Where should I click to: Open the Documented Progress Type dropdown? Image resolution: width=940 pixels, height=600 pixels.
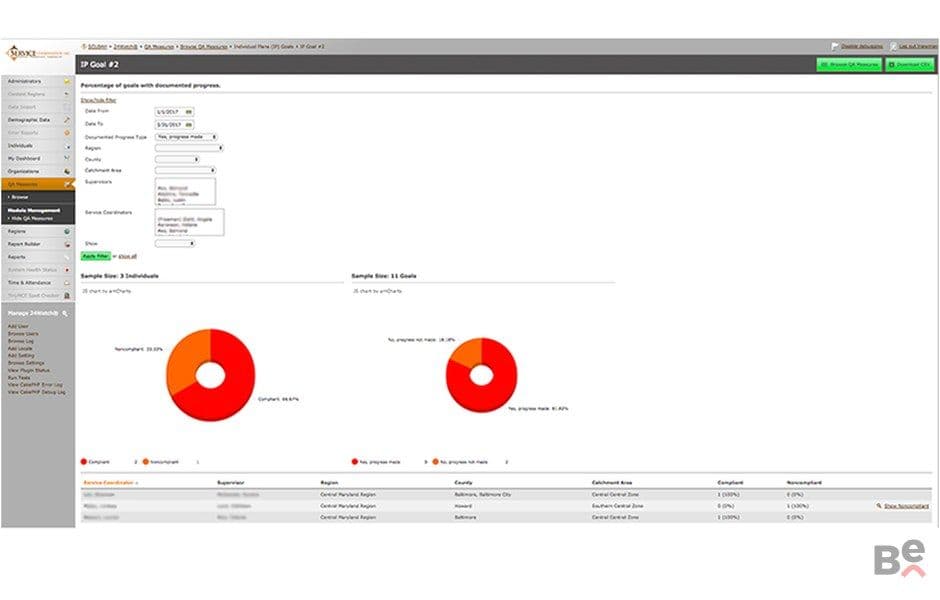pyautogui.click(x=186, y=137)
